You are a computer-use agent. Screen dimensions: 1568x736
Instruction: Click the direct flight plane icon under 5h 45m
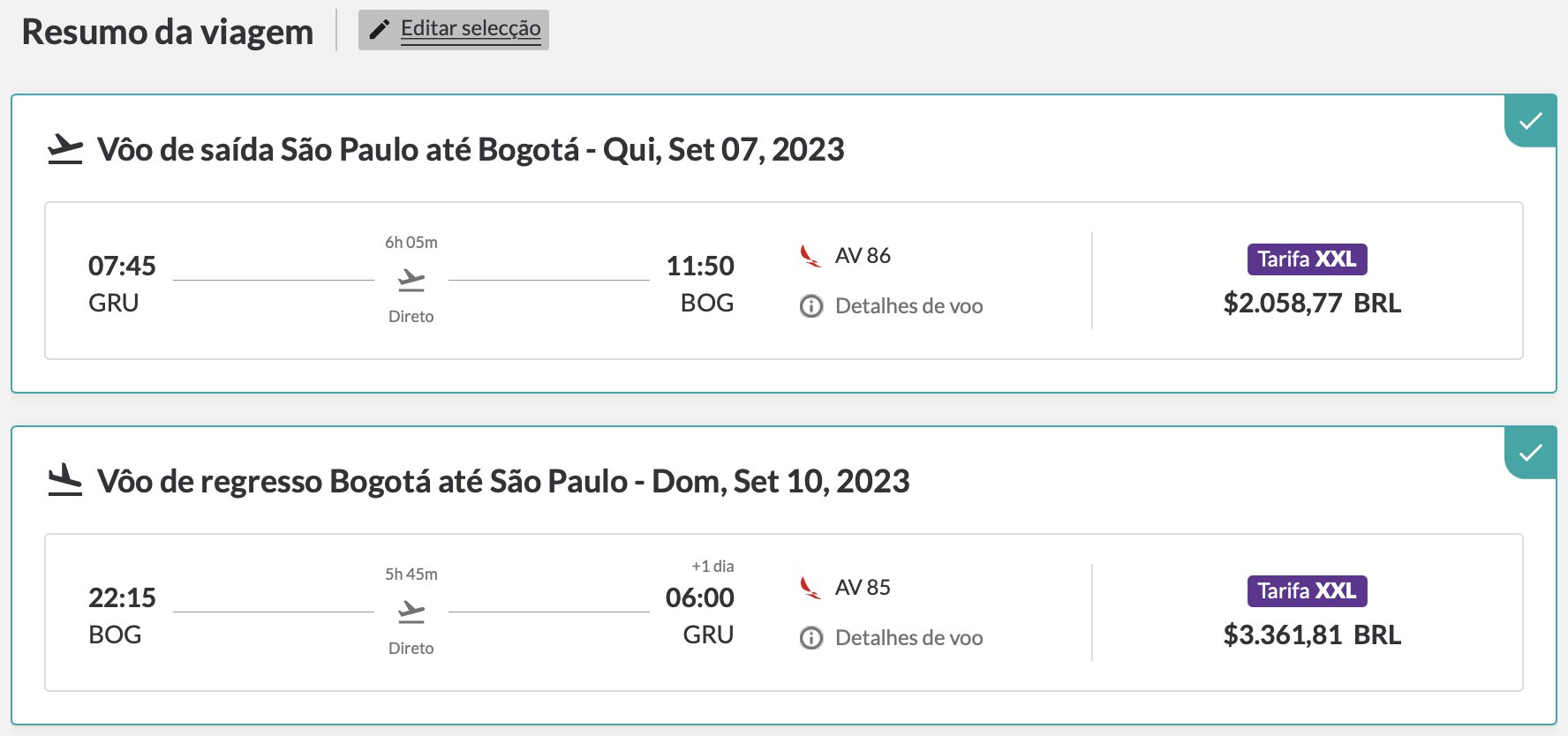(x=411, y=612)
